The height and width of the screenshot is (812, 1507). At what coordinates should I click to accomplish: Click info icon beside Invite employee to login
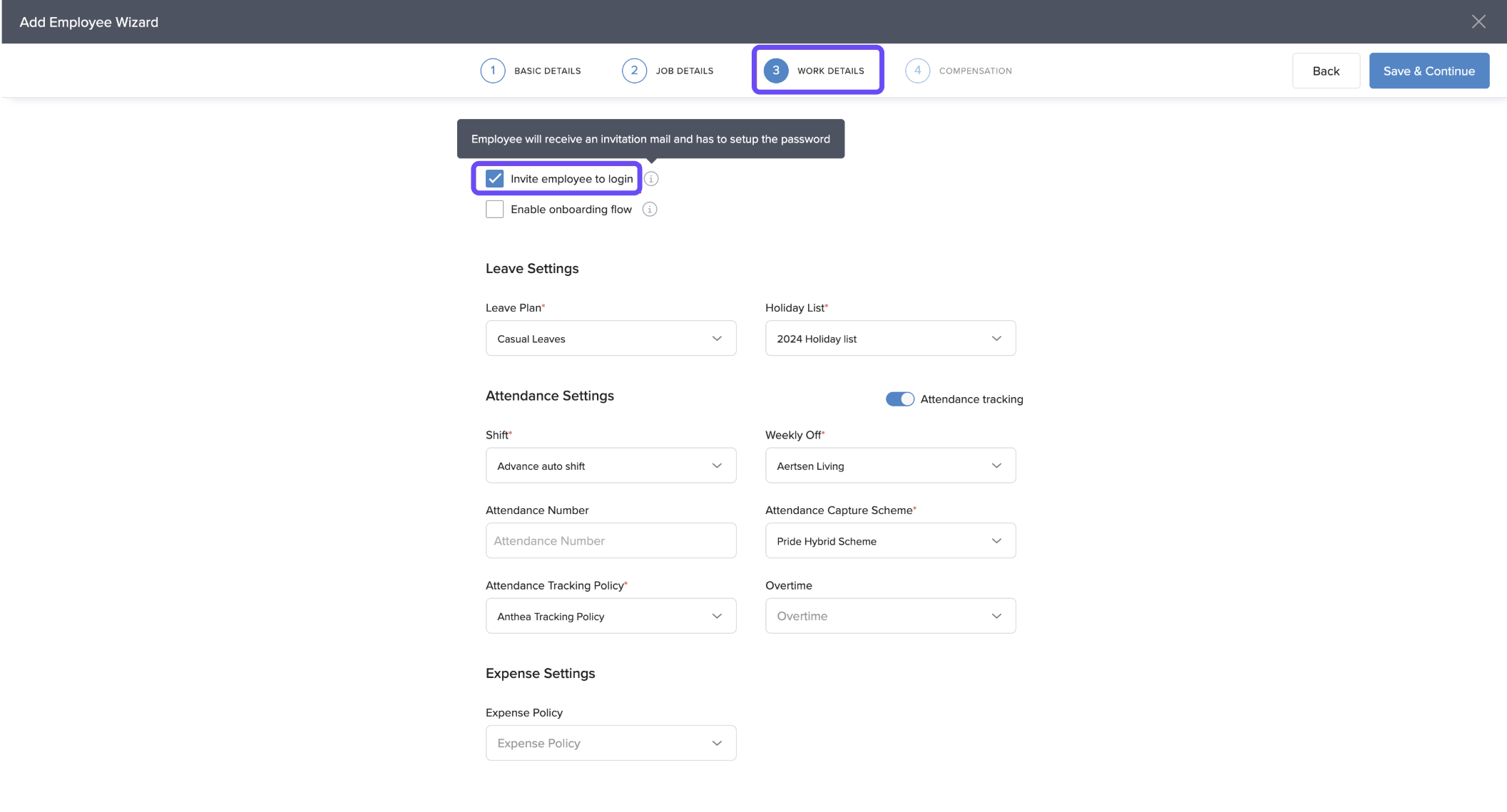651,179
